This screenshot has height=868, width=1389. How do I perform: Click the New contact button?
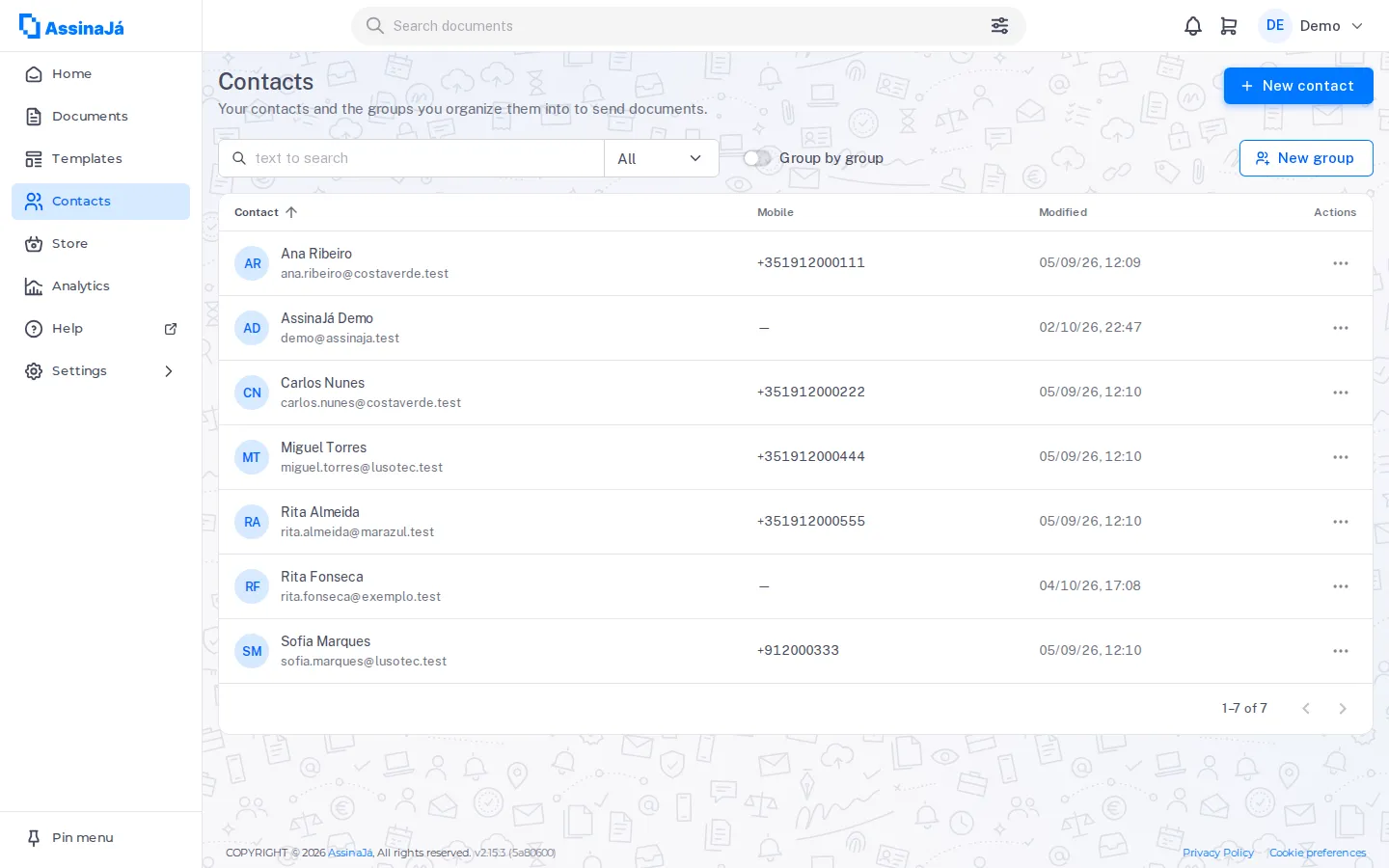click(x=1298, y=86)
